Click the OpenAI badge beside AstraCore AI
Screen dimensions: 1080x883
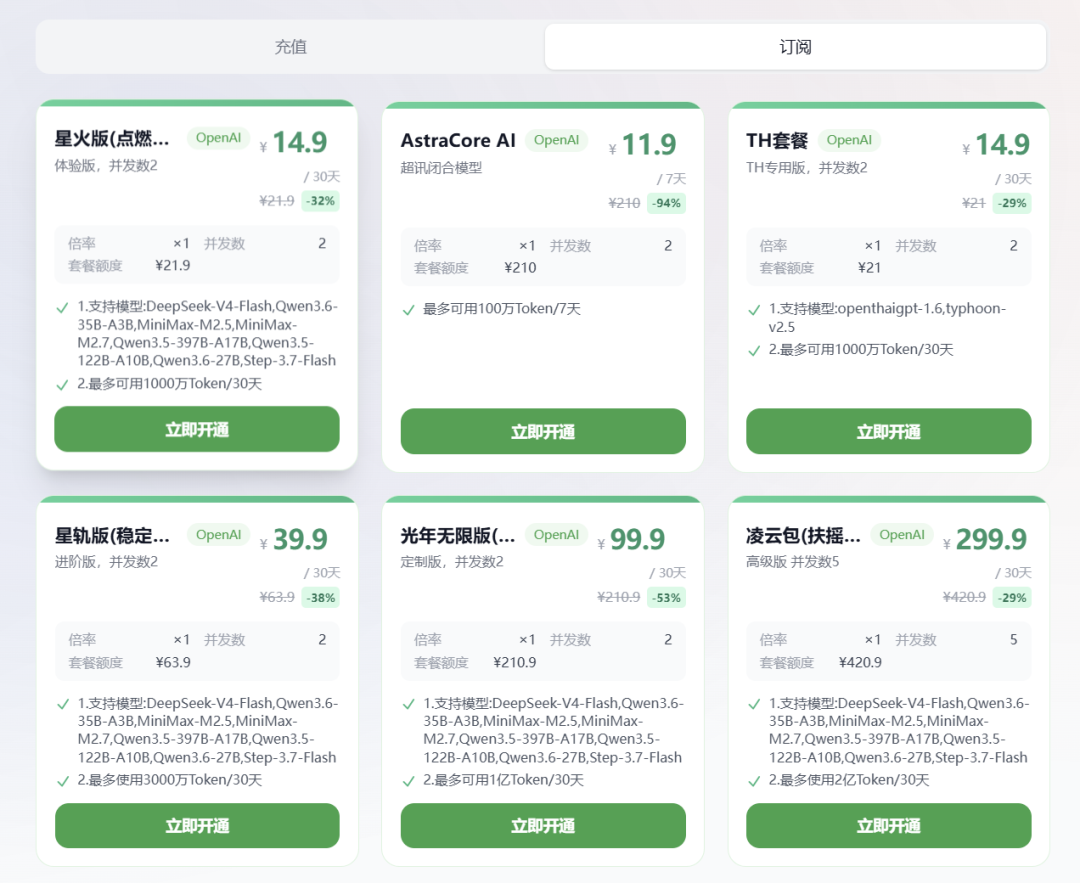pyautogui.click(x=557, y=140)
